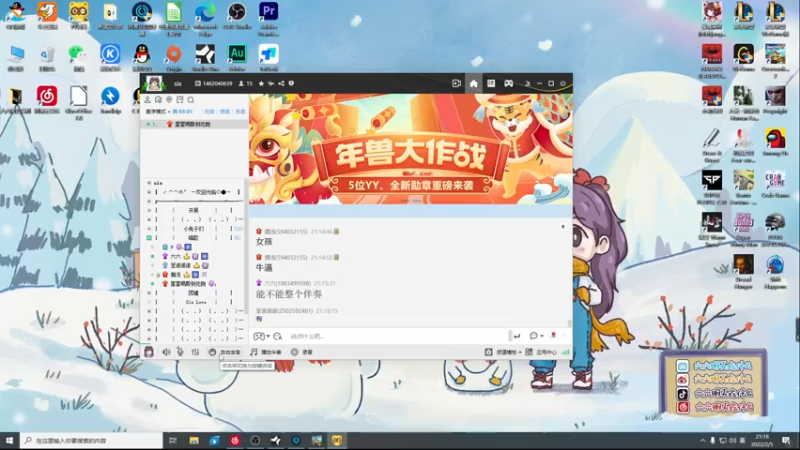Click the send enter icon in chat input

[517, 336]
